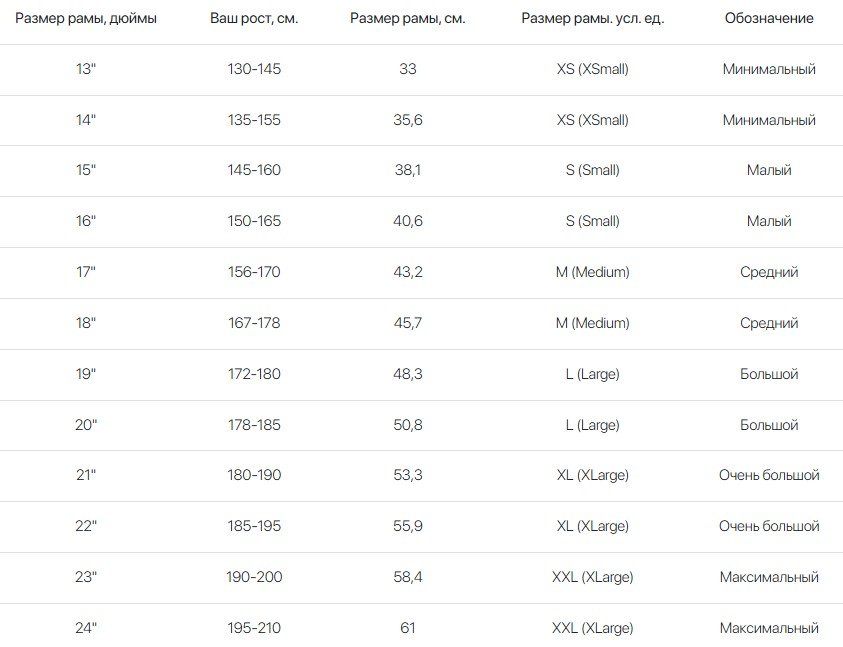Select the 24" frame size cell
The height and width of the screenshot is (647, 843).
point(86,628)
